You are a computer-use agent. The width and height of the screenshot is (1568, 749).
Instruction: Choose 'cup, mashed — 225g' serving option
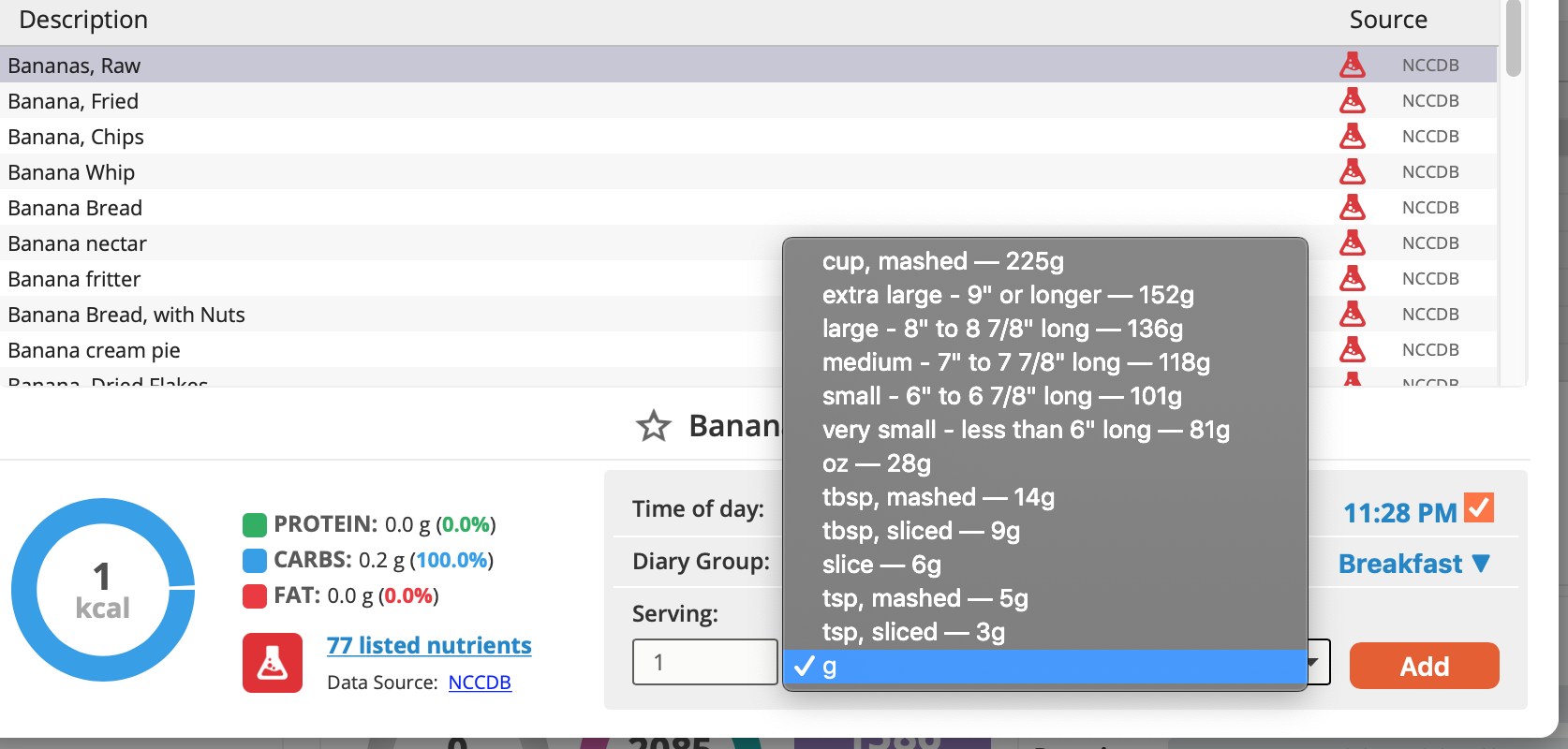[x=942, y=261]
